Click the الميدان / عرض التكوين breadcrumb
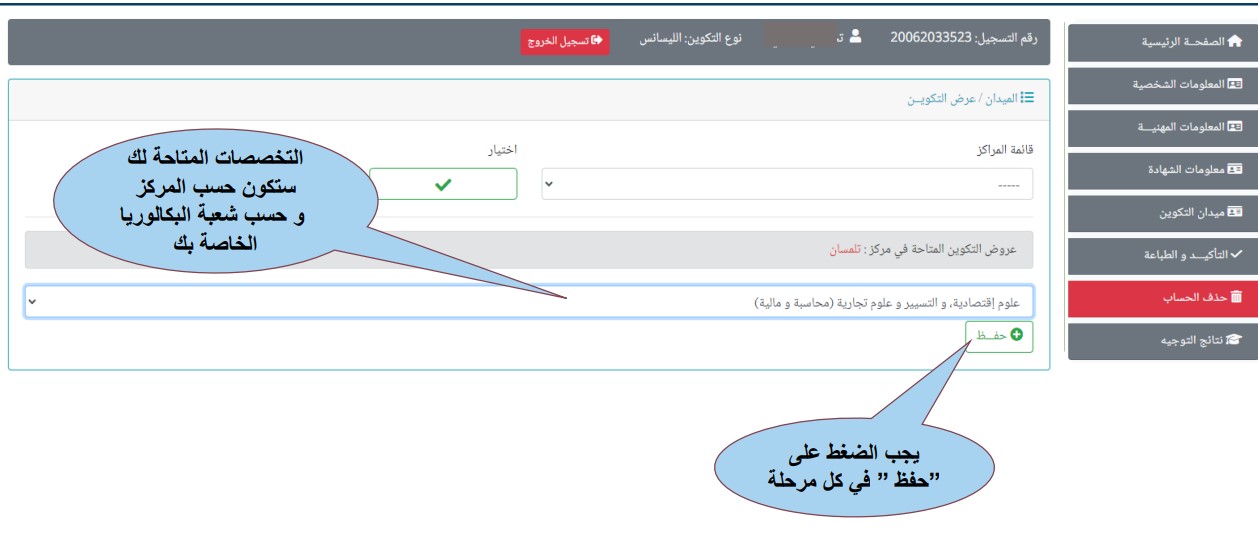 (961, 99)
